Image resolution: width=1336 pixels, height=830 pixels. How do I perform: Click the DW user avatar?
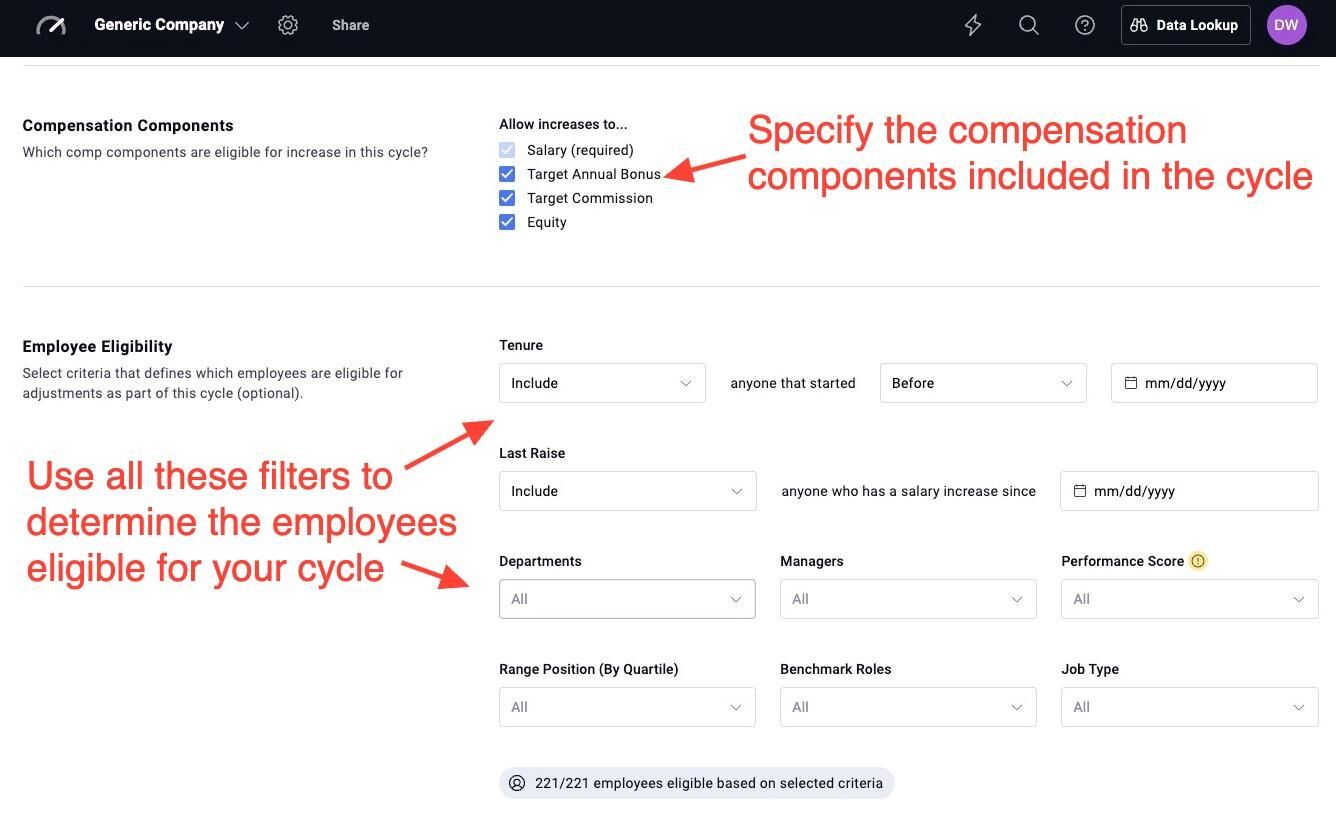click(x=1286, y=25)
